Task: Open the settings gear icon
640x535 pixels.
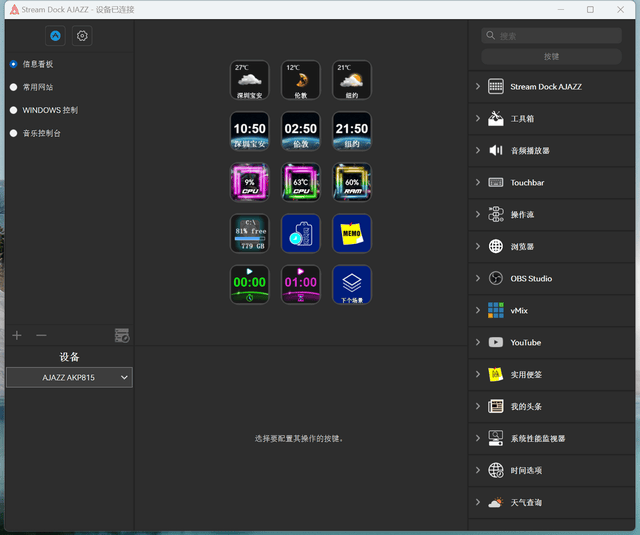Action: (82, 36)
